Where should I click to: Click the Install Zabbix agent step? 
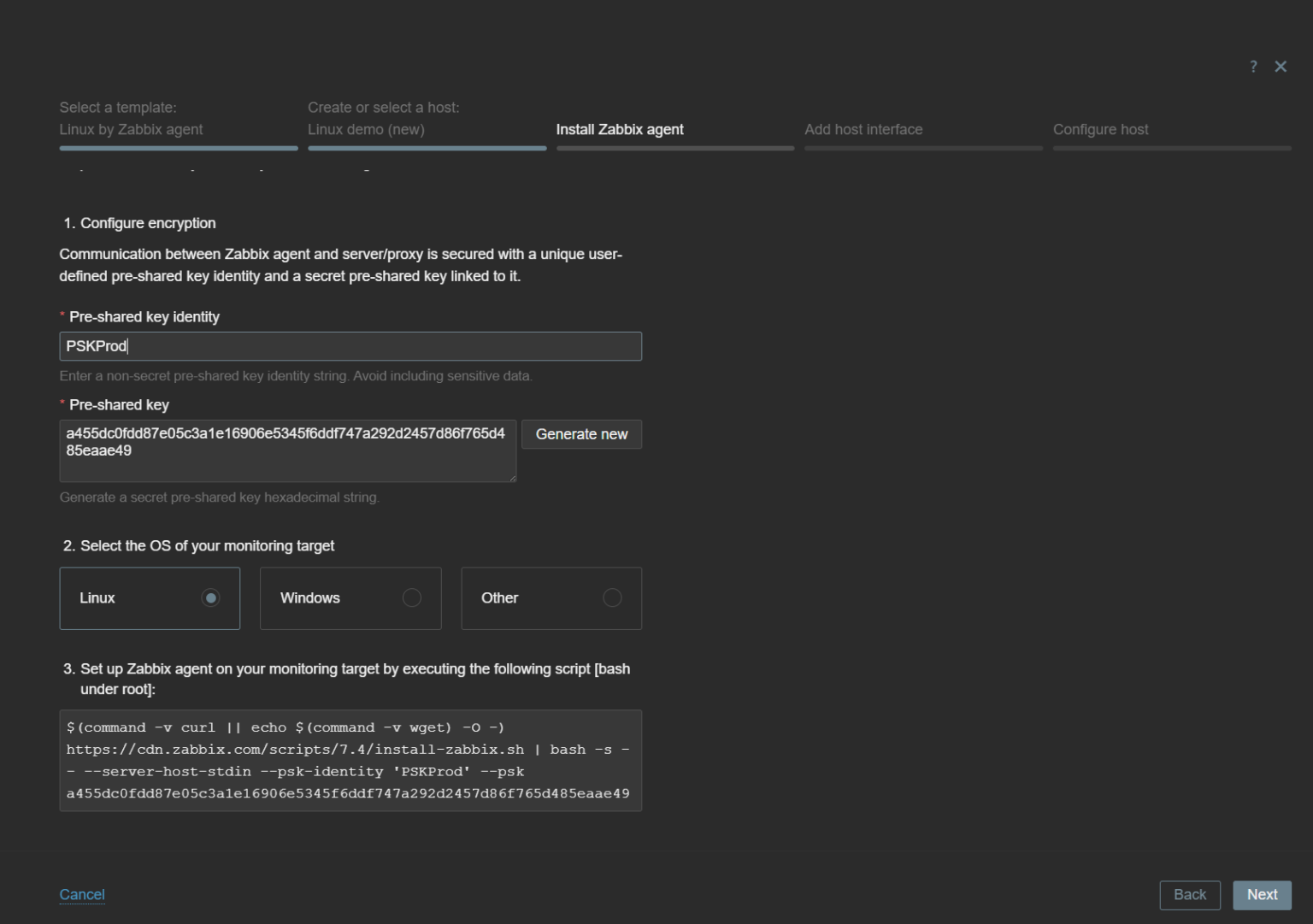click(620, 129)
